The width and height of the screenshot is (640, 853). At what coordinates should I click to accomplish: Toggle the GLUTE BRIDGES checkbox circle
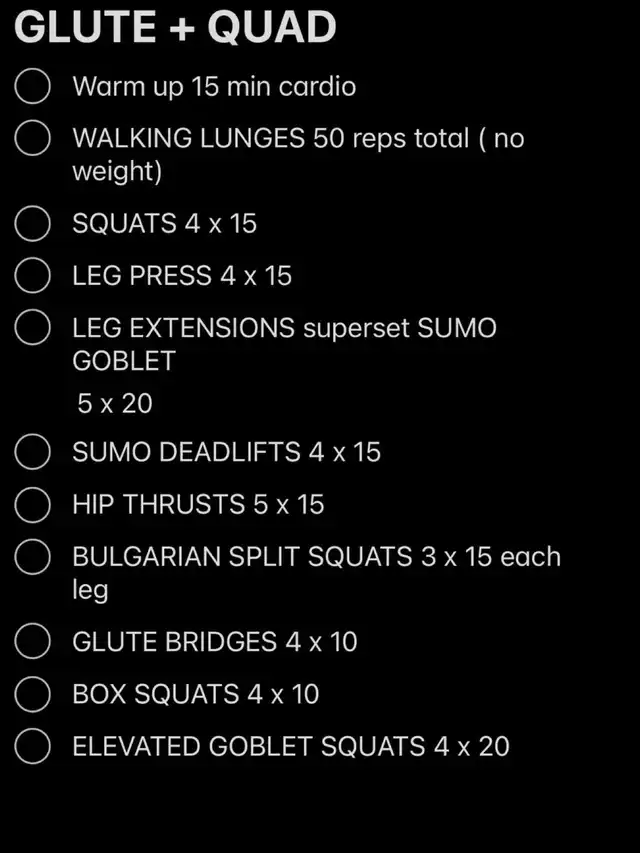coord(33,641)
